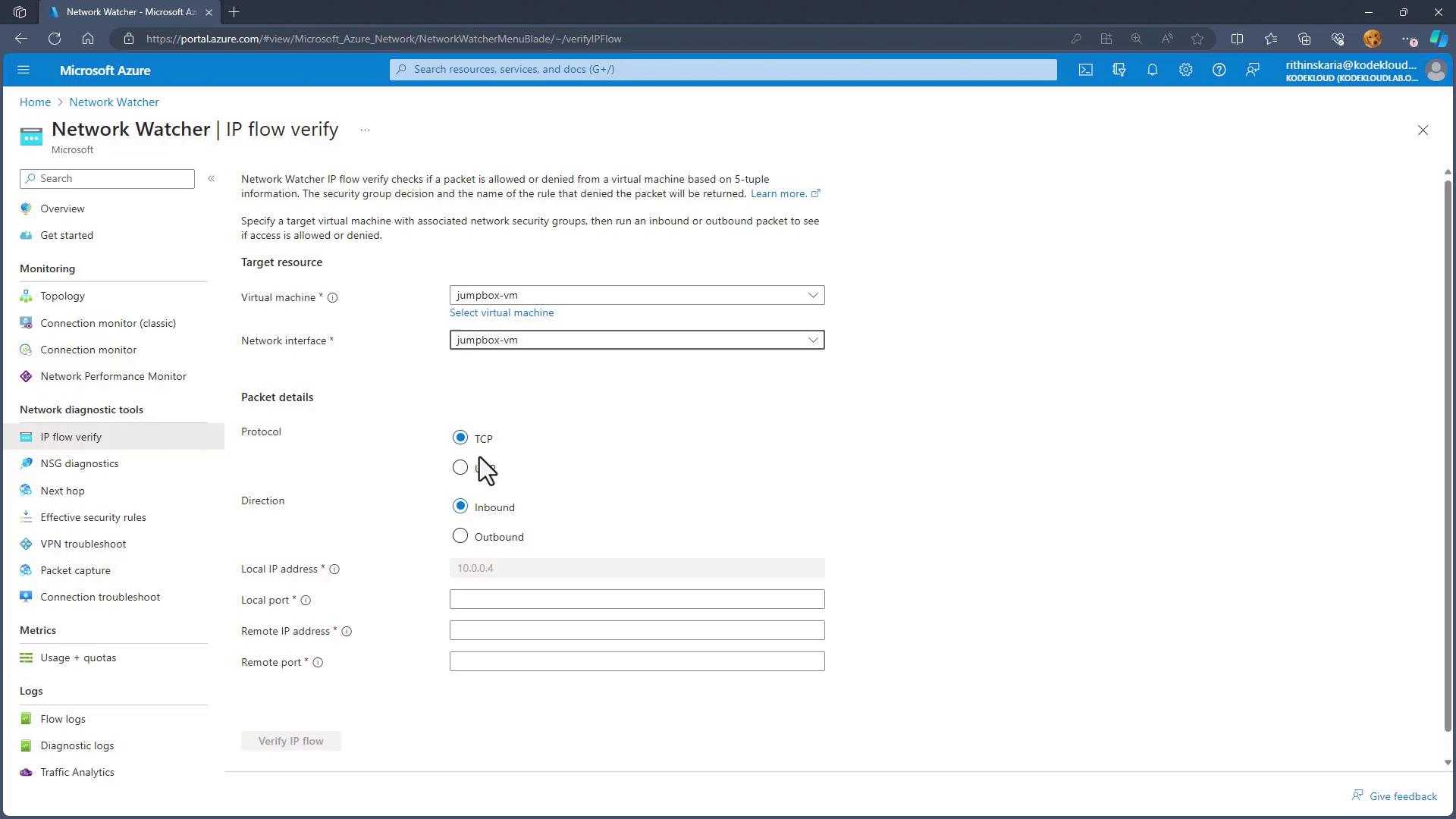Open the portal hamburger menu
The image size is (1456, 819).
click(x=24, y=70)
